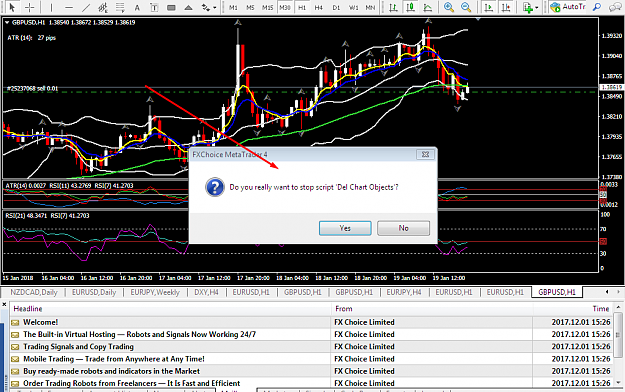Choose the Vertical Line drawing tool
The image size is (625, 392).
click(x=51, y=7)
